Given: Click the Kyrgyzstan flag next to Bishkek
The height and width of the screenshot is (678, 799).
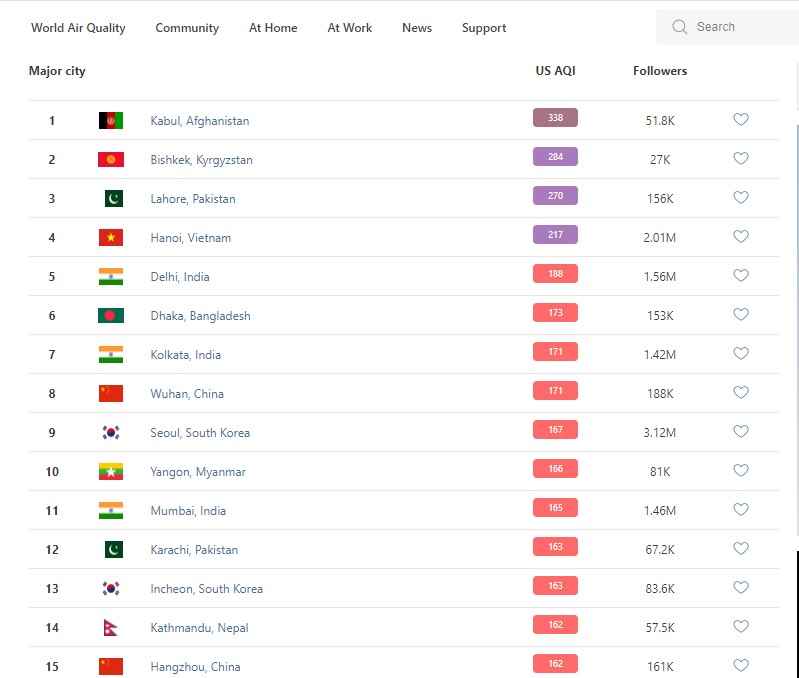Looking at the screenshot, I should tap(111, 160).
